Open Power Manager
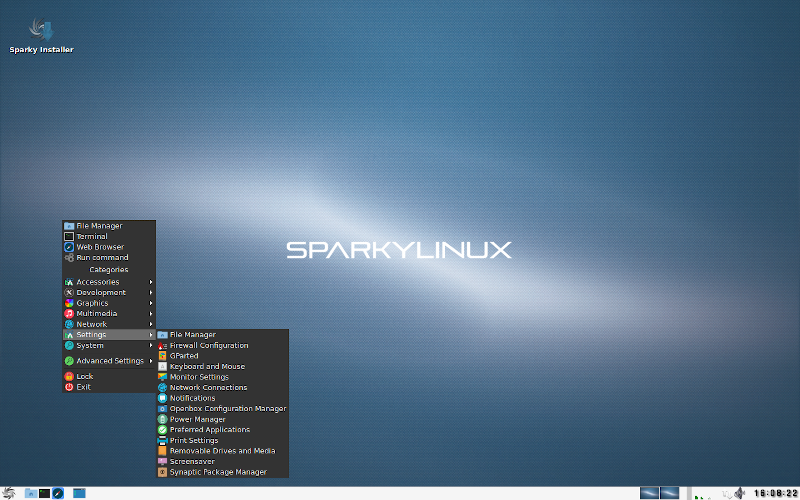This screenshot has width=800, height=500. click(x=222, y=419)
